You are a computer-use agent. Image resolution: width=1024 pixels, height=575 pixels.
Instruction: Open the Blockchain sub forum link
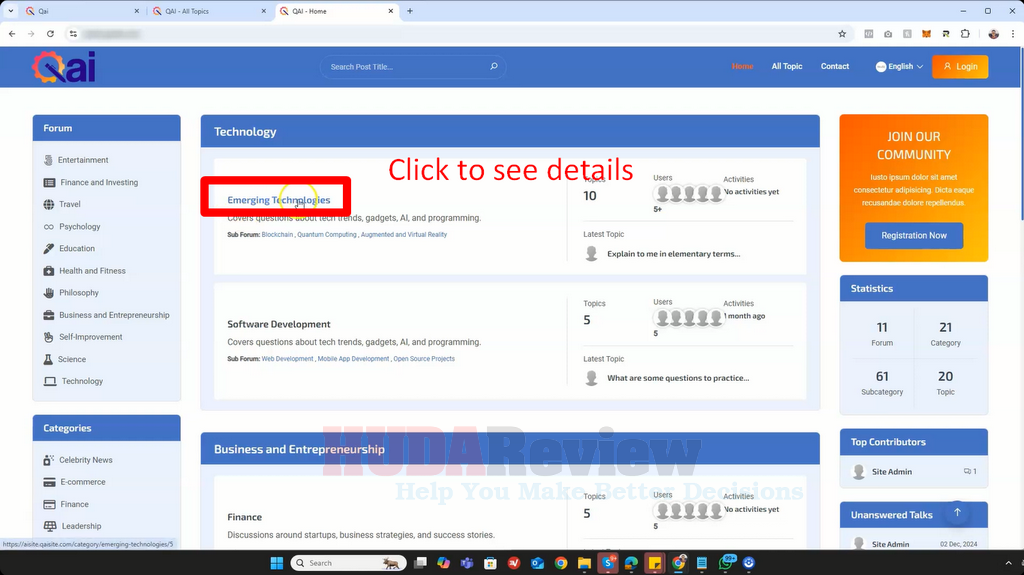277,235
